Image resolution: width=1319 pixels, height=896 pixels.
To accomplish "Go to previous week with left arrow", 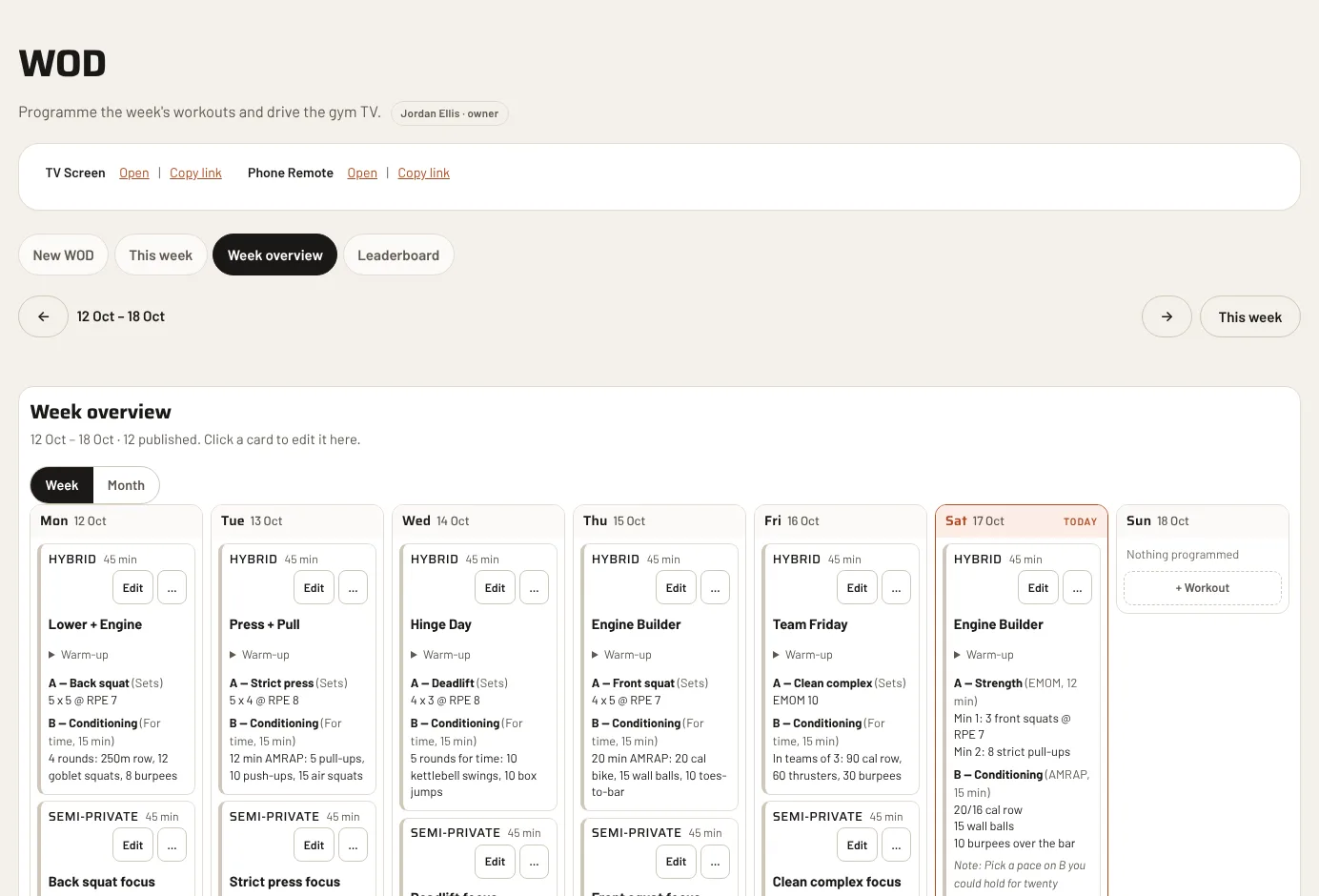I will [43, 316].
